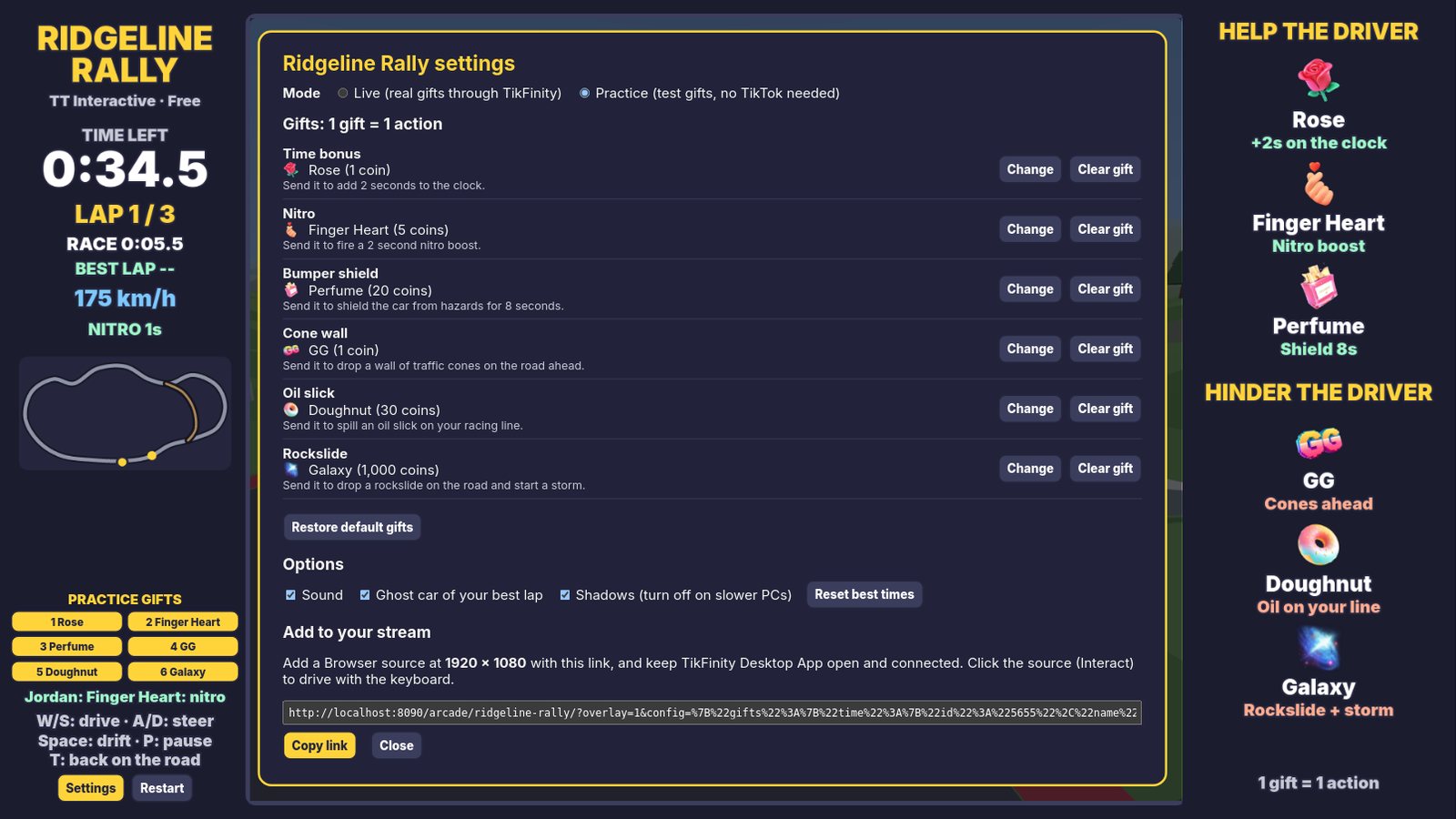The image size is (1456, 819).
Task: Send the 2 Finger Heart practice gift
Action: click(183, 622)
